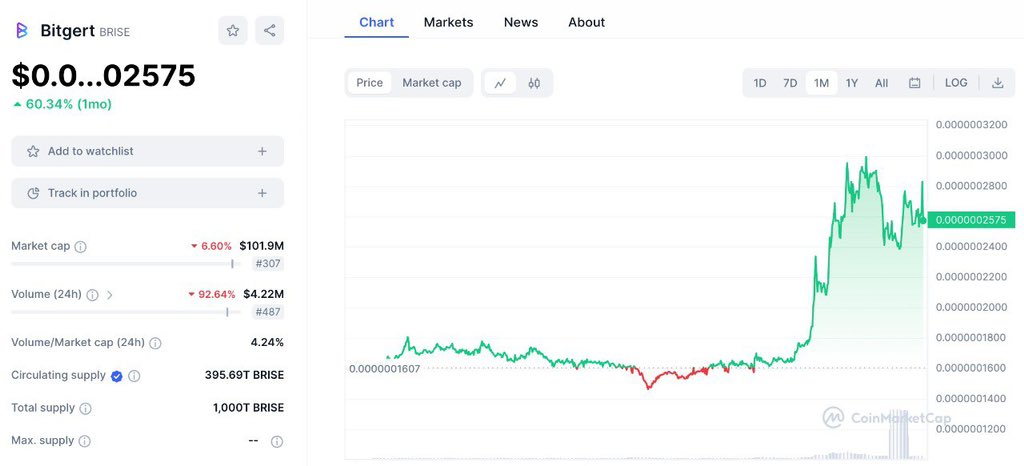
Task: Click plus icon on Add to watchlist
Action: click(262, 151)
